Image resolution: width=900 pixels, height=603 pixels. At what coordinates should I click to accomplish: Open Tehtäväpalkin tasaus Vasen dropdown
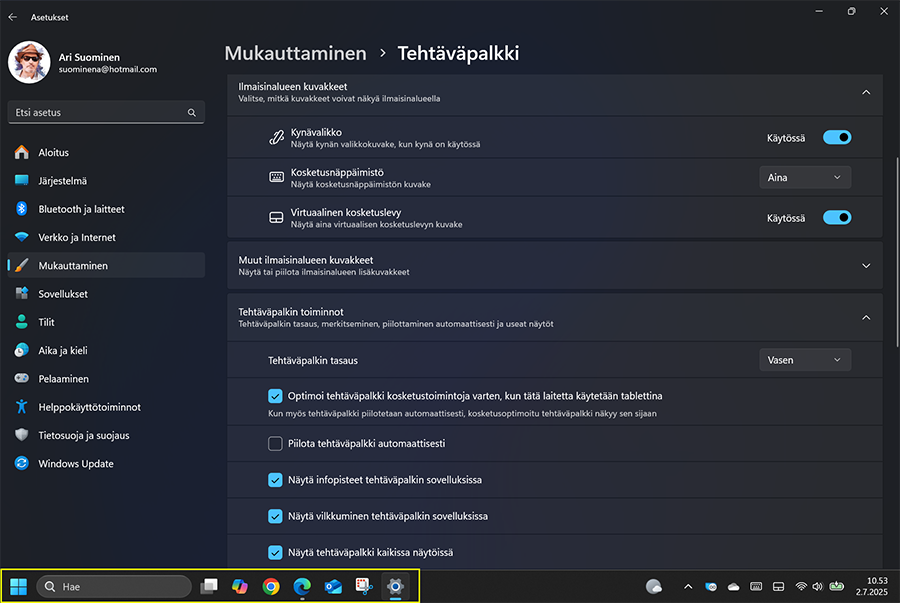tap(805, 360)
